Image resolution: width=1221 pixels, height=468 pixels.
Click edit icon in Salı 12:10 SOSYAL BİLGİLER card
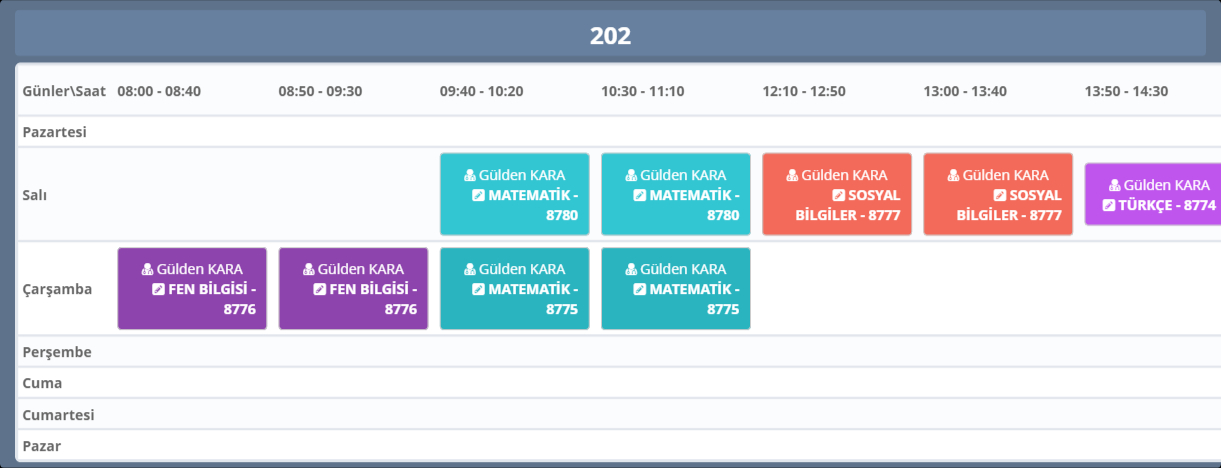(x=839, y=195)
